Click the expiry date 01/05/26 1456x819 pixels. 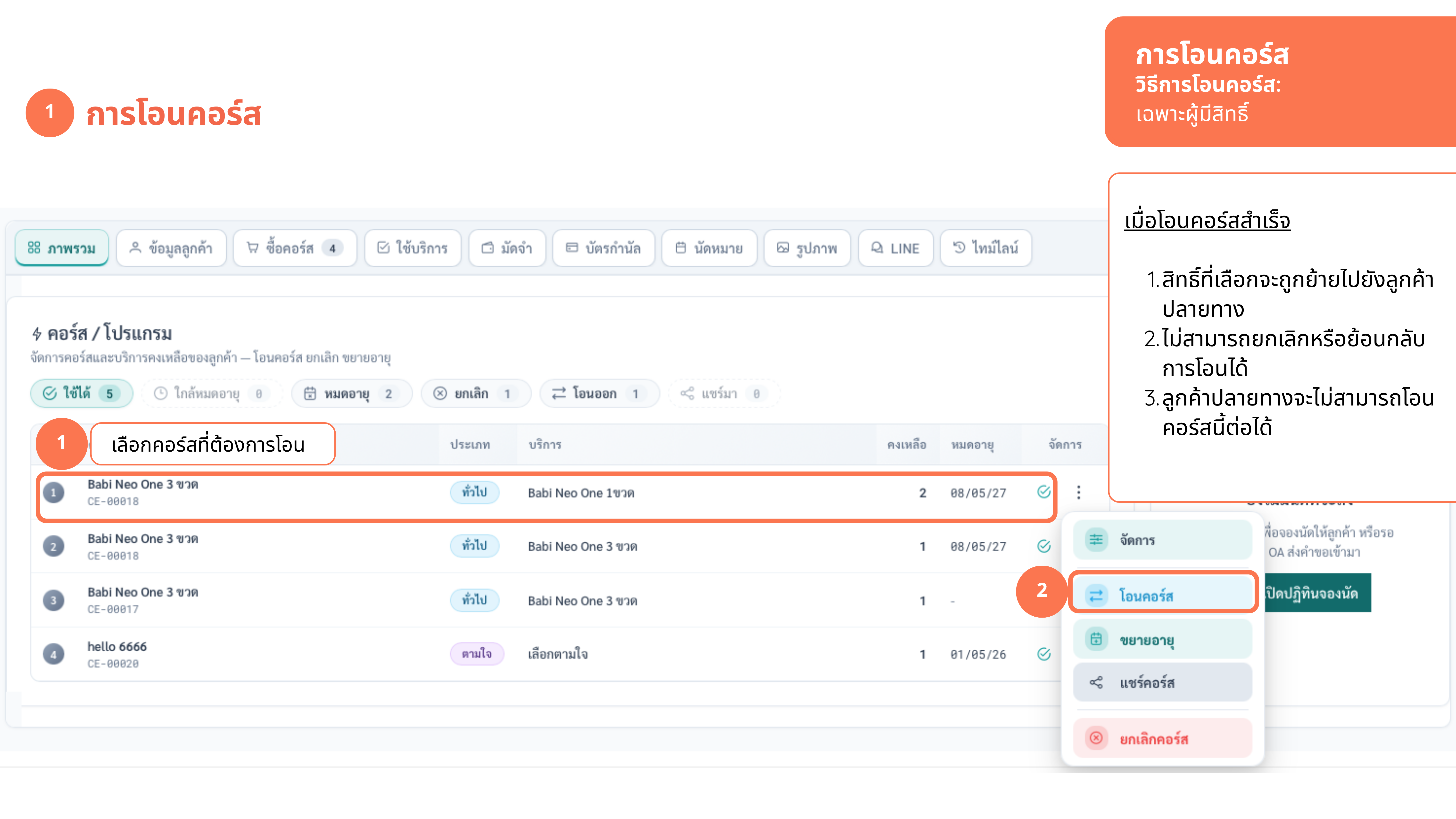tap(978, 654)
